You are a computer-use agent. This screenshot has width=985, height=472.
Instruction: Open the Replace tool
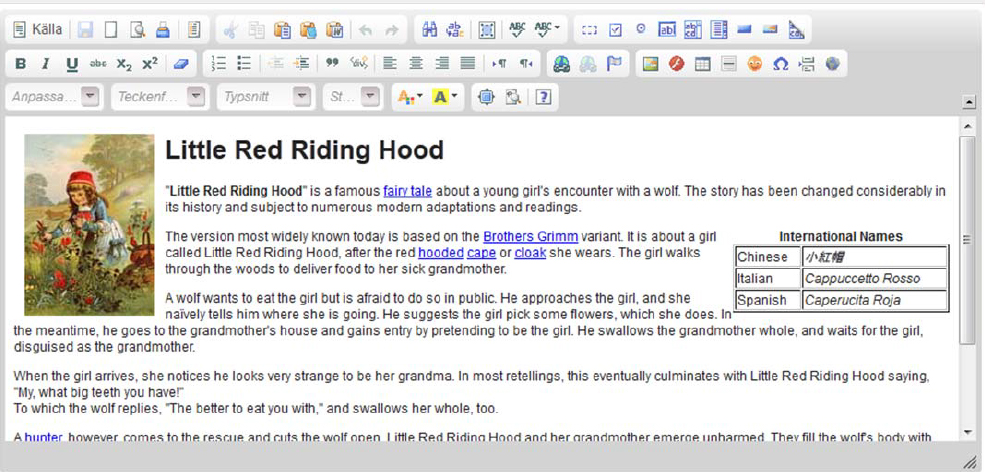tap(455, 30)
